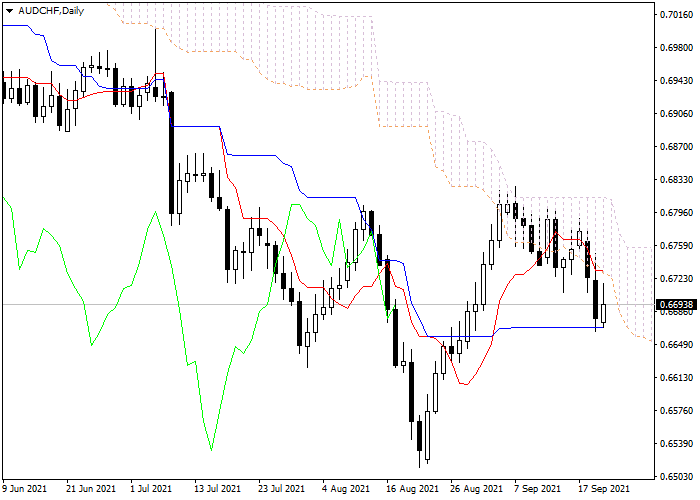Click the 0.65030 price scale label
700x500 pixels.
point(676,477)
